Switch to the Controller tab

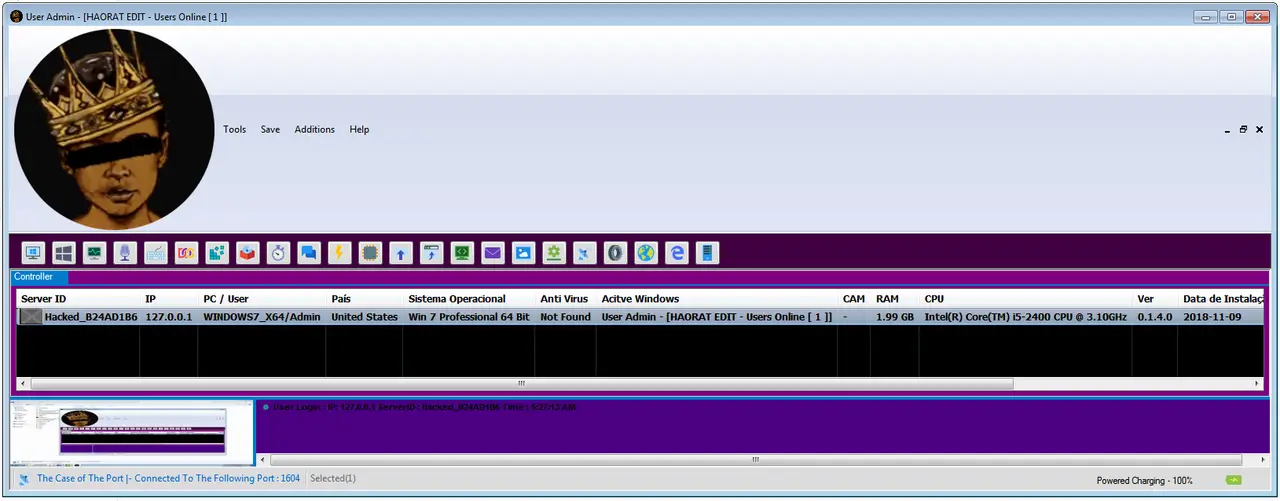point(34,277)
